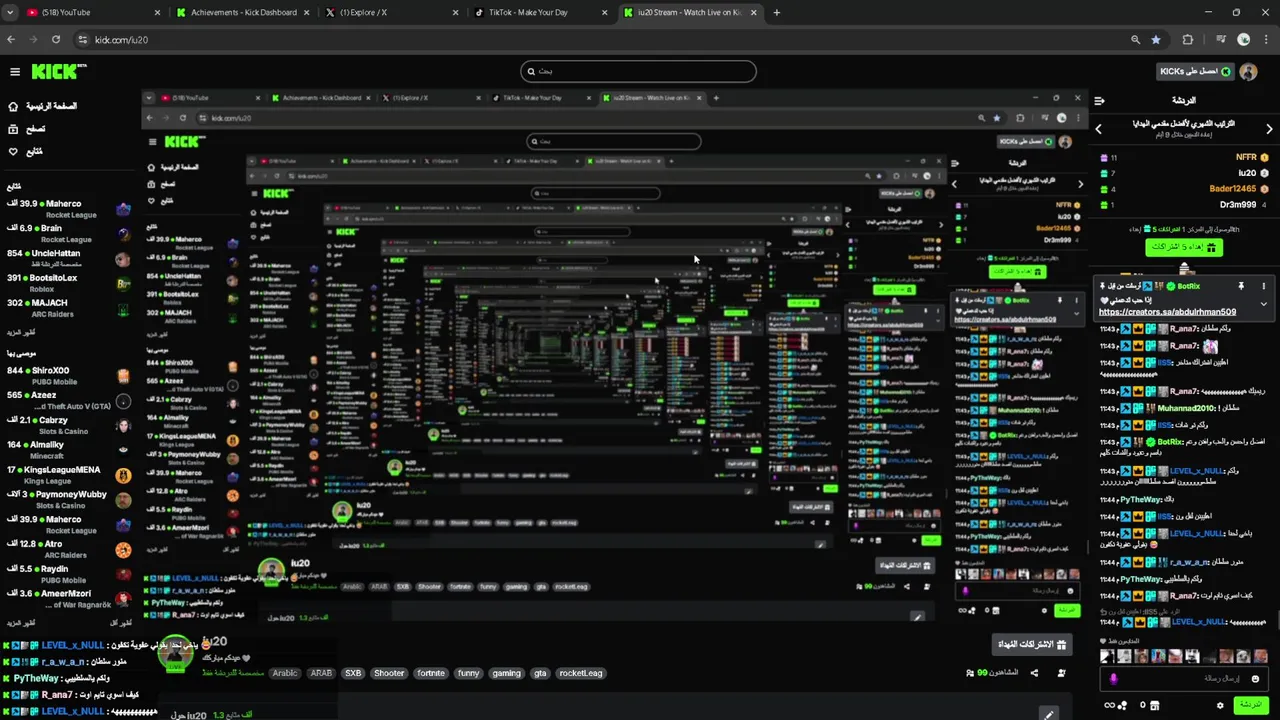Click r_a_w_a_n username in chat
Image resolution: width=1280 pixels, height=720 pixels.
tap(1189, 562)
